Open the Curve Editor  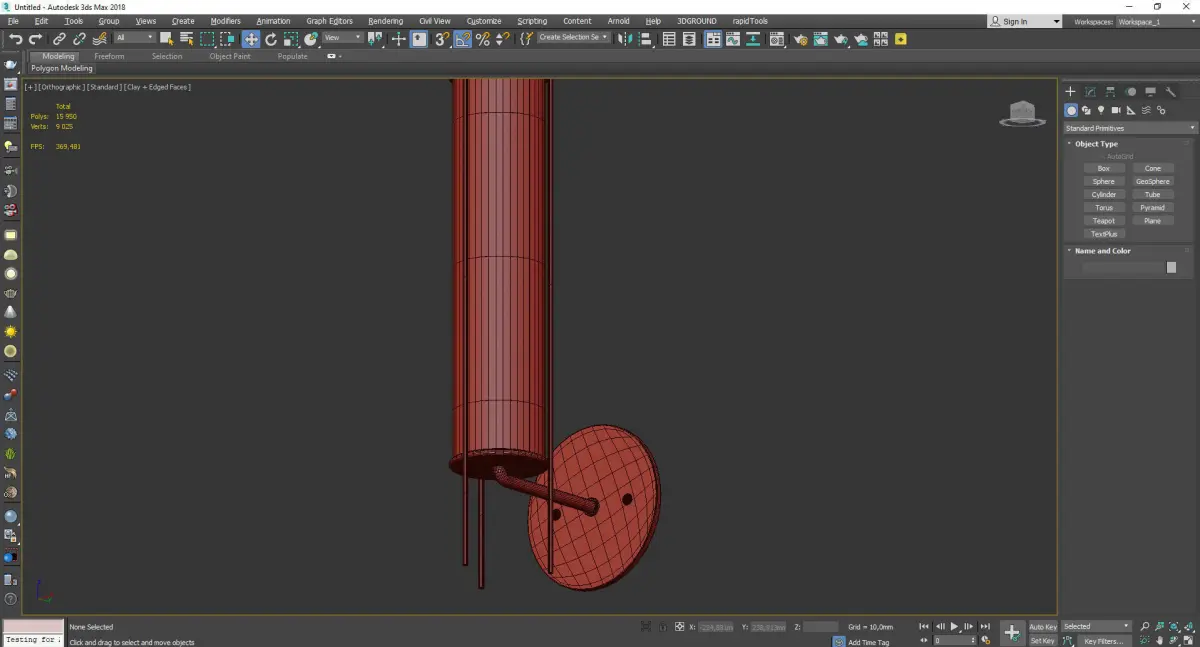tap(733, 39)
